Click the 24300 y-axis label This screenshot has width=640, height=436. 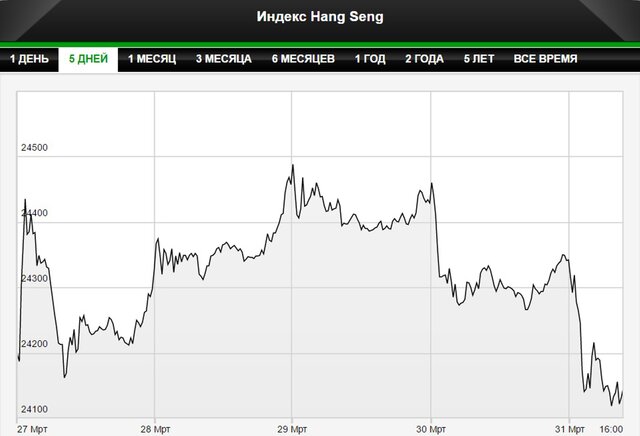[34, 279]
